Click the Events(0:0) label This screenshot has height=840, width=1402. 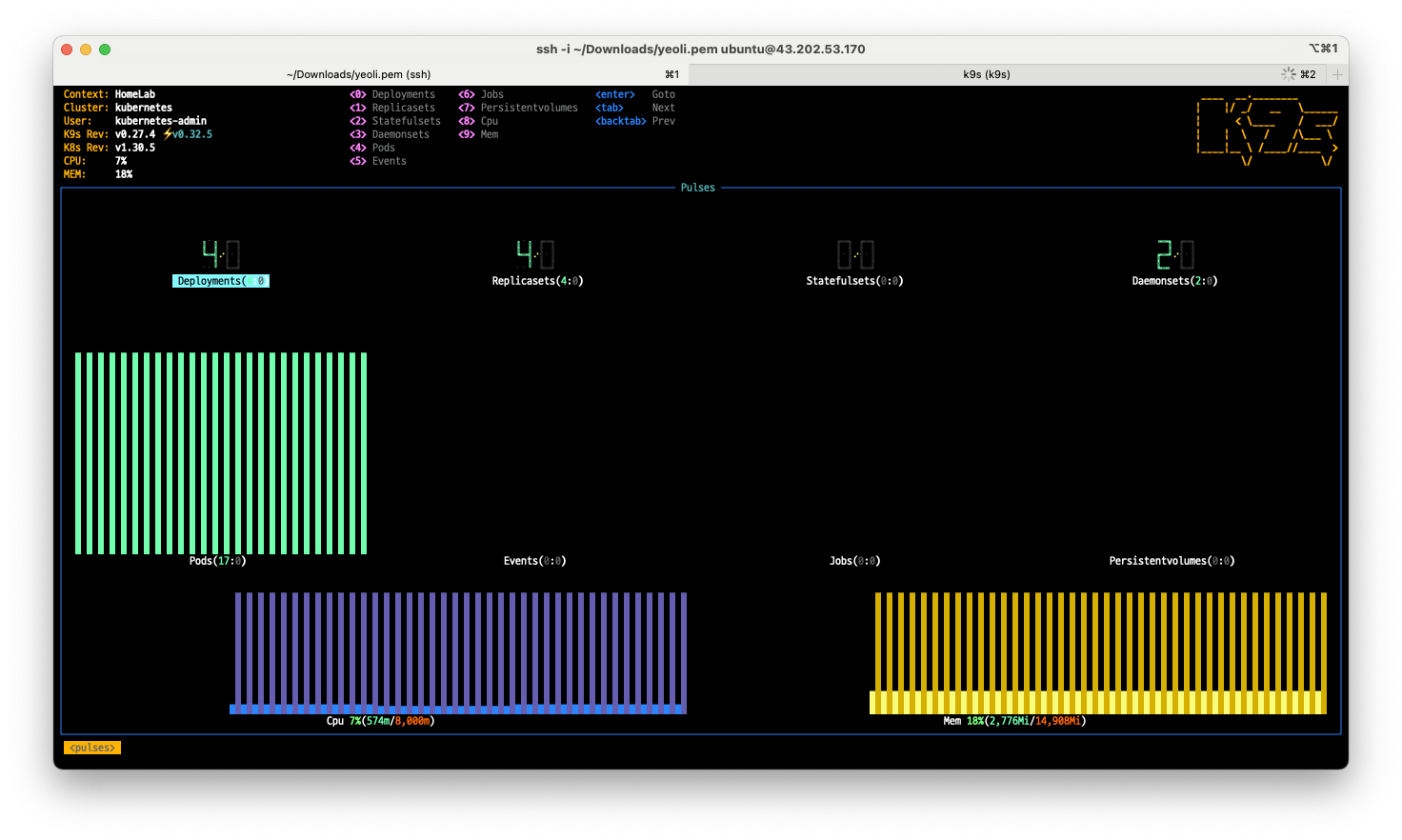pyautogui.click(x=534, y=561)
